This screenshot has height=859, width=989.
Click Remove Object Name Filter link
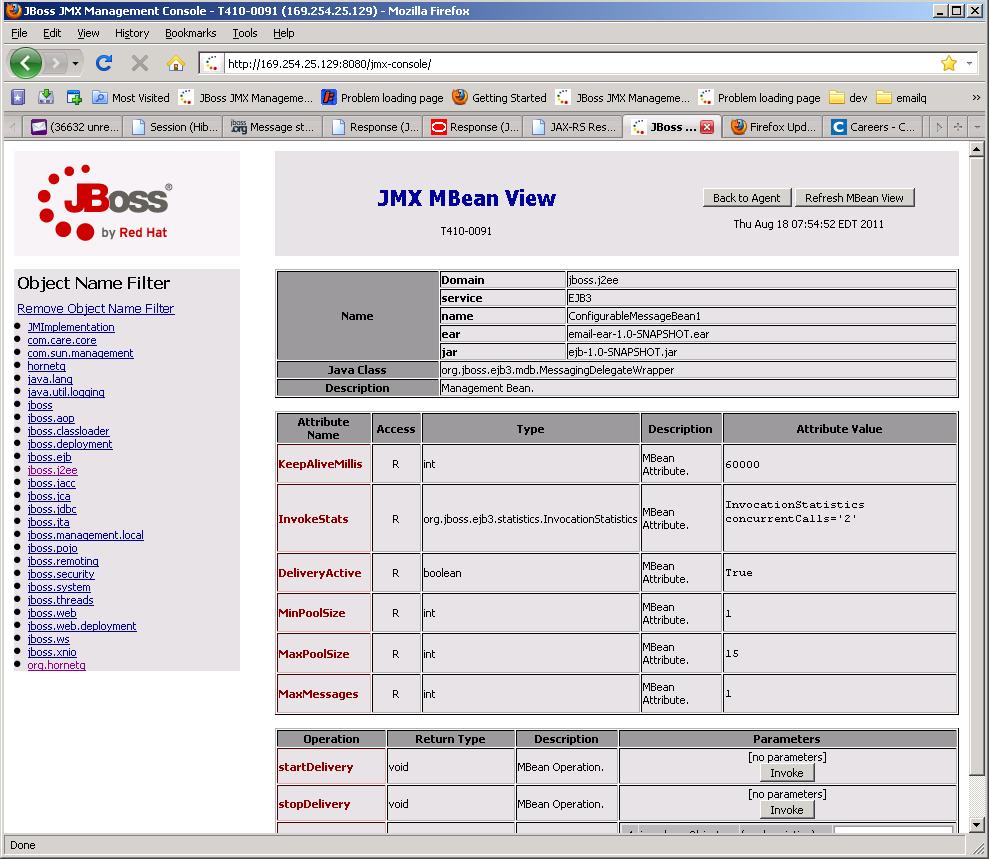point(96,308)
